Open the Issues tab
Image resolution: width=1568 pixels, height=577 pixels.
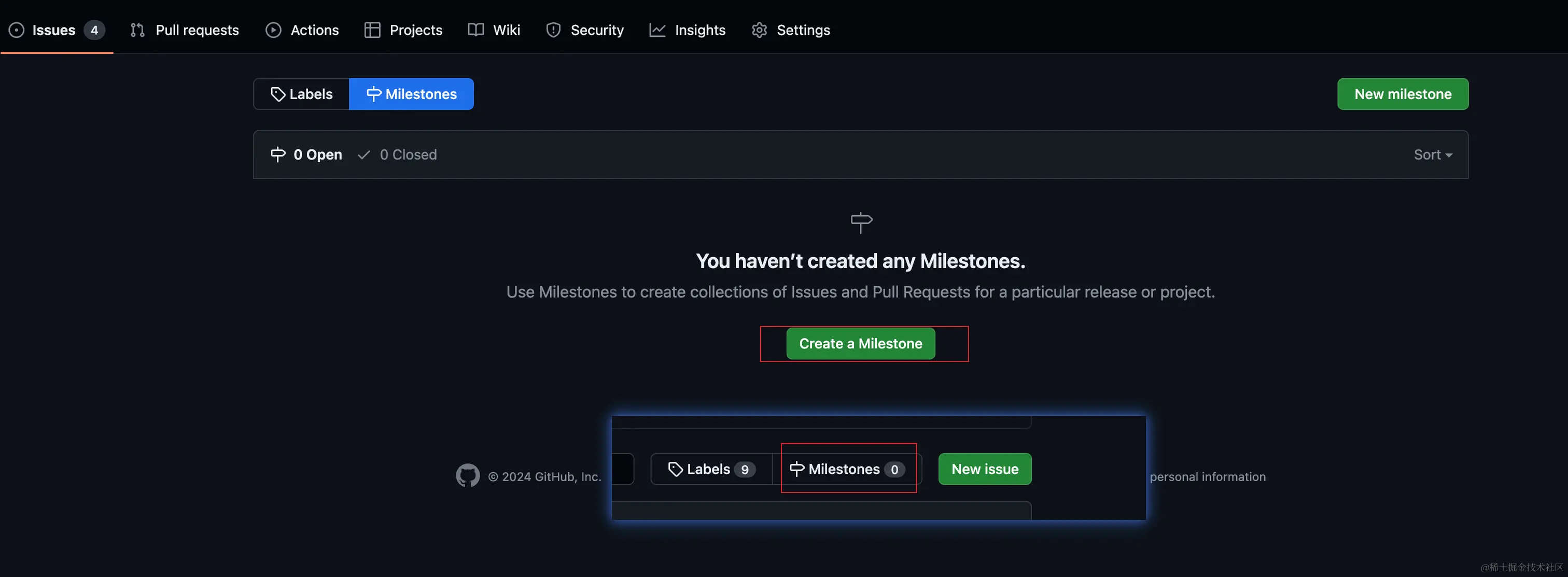[x=57, y=30]
